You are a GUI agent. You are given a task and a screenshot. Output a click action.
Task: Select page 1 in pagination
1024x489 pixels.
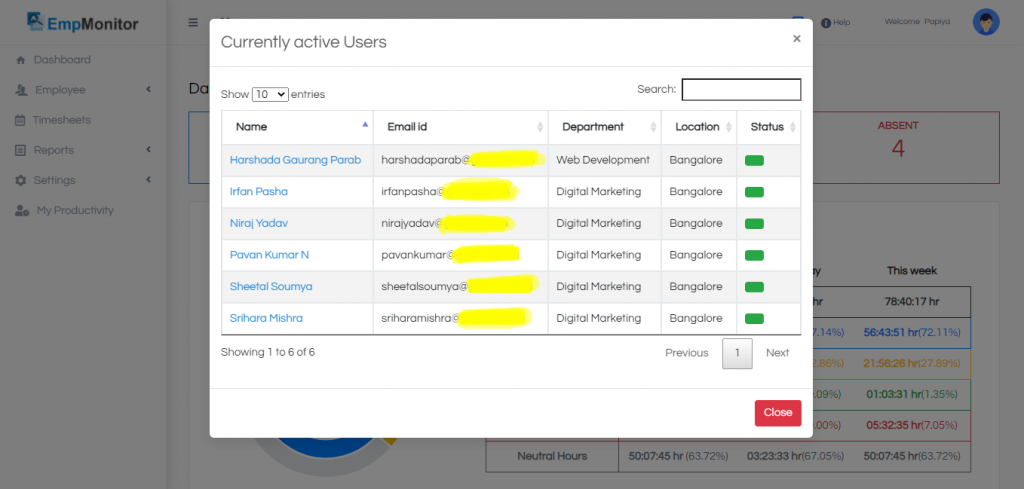point(737,353)
